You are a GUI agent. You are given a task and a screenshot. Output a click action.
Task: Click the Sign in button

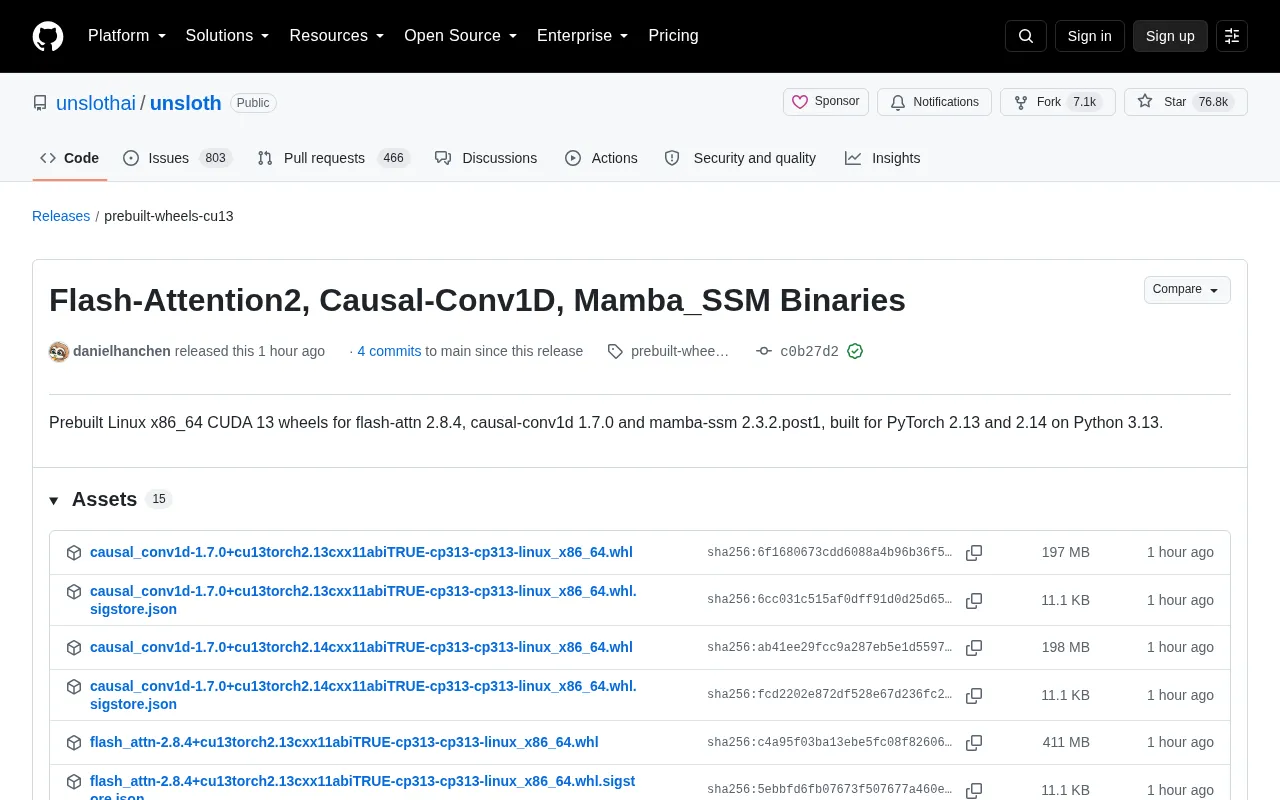click(1089, 36)
